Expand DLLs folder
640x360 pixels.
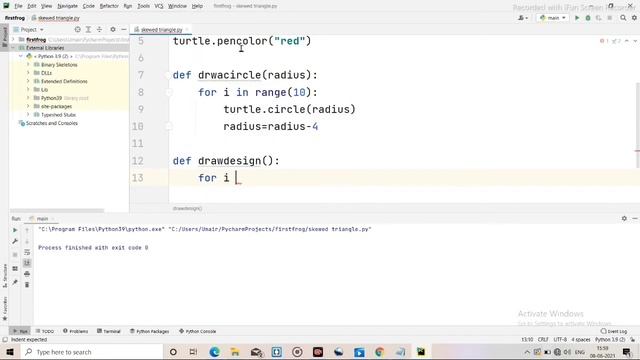tap(28, 73)
